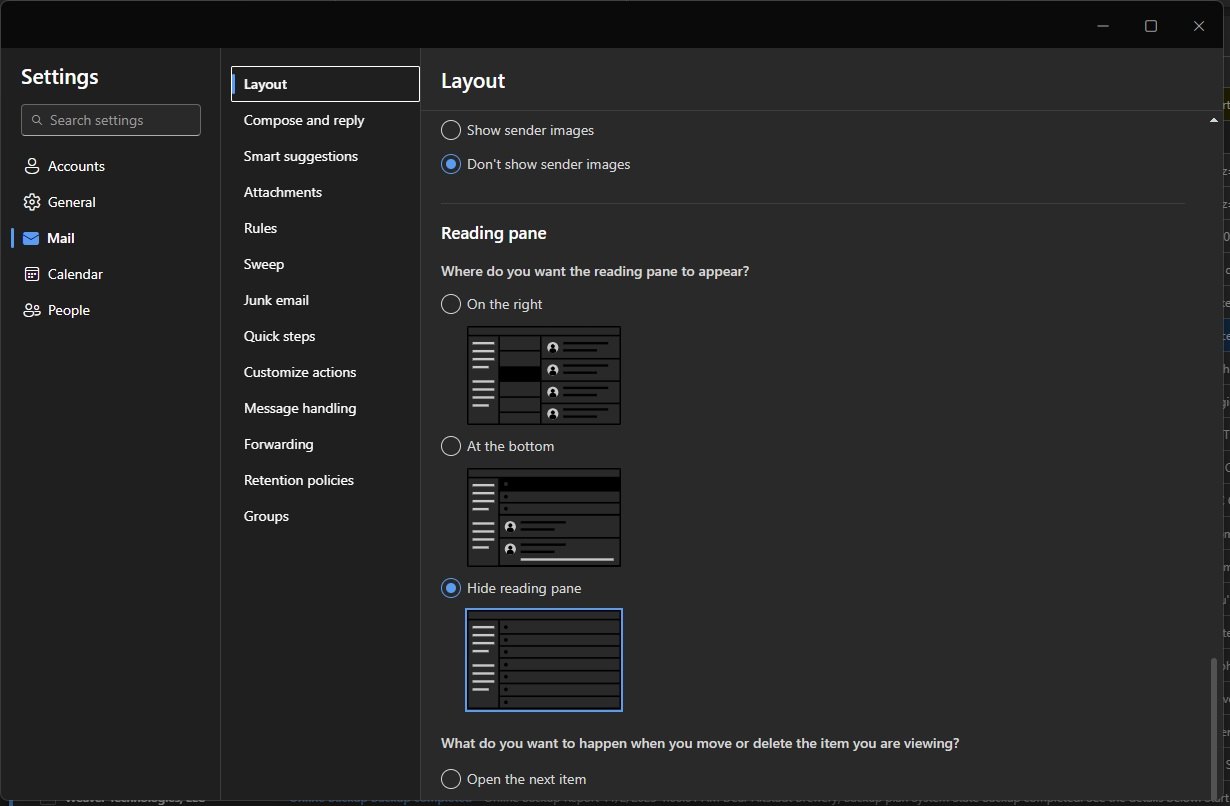This screenshot has width=1230, height=806.
Task: Go to Rules settings page
Action: tap(260, 228)
